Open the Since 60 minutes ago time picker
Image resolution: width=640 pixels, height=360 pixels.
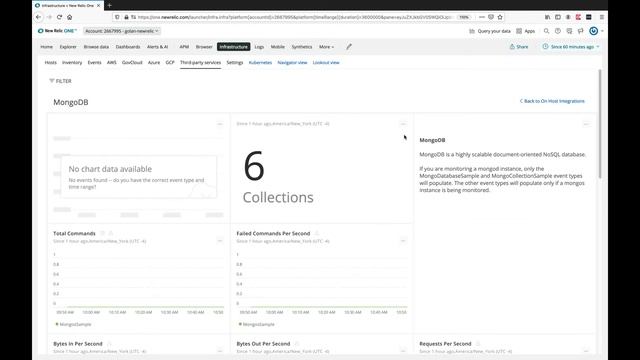pyautogui.click(x=571, y=47)
